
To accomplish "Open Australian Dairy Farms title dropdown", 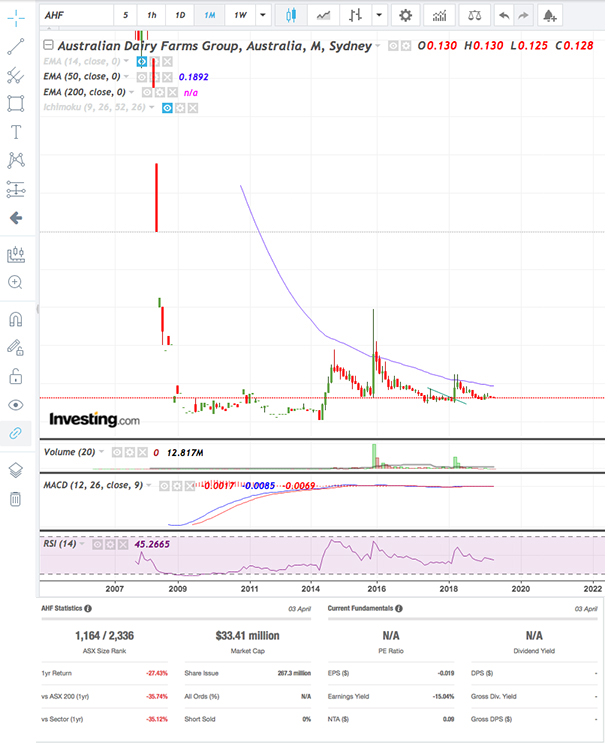I will [378, 46].
